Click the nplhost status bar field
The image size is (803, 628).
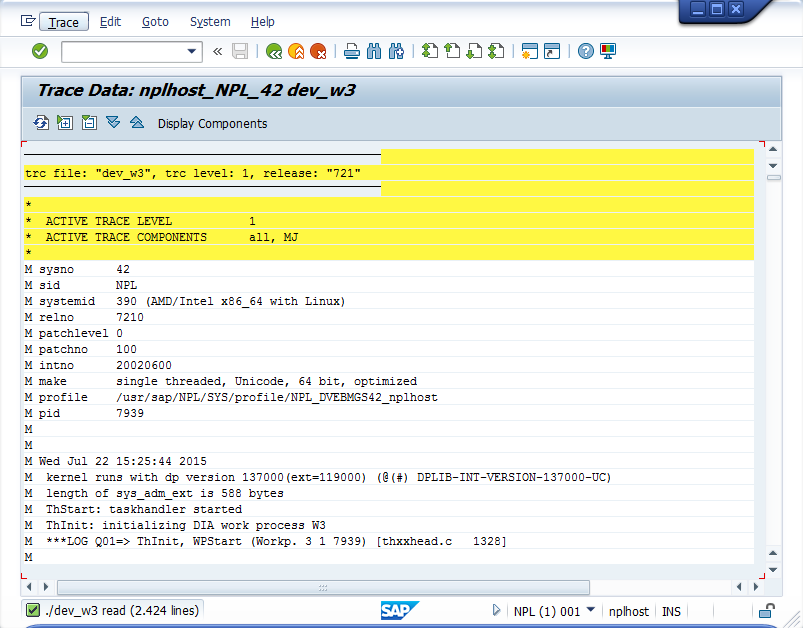coord(628,612)
